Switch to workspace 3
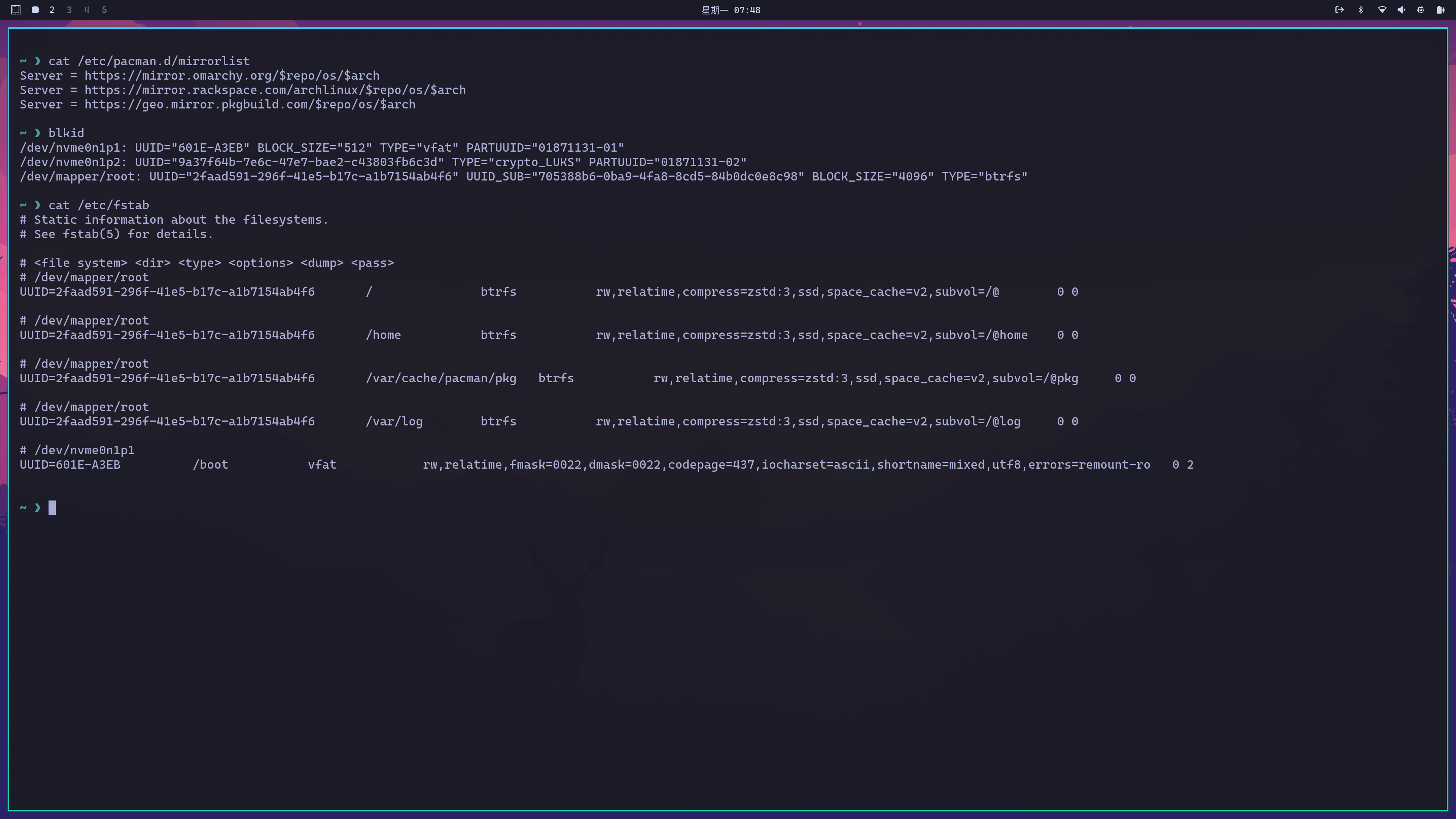1456x819 pixels. 69,9
